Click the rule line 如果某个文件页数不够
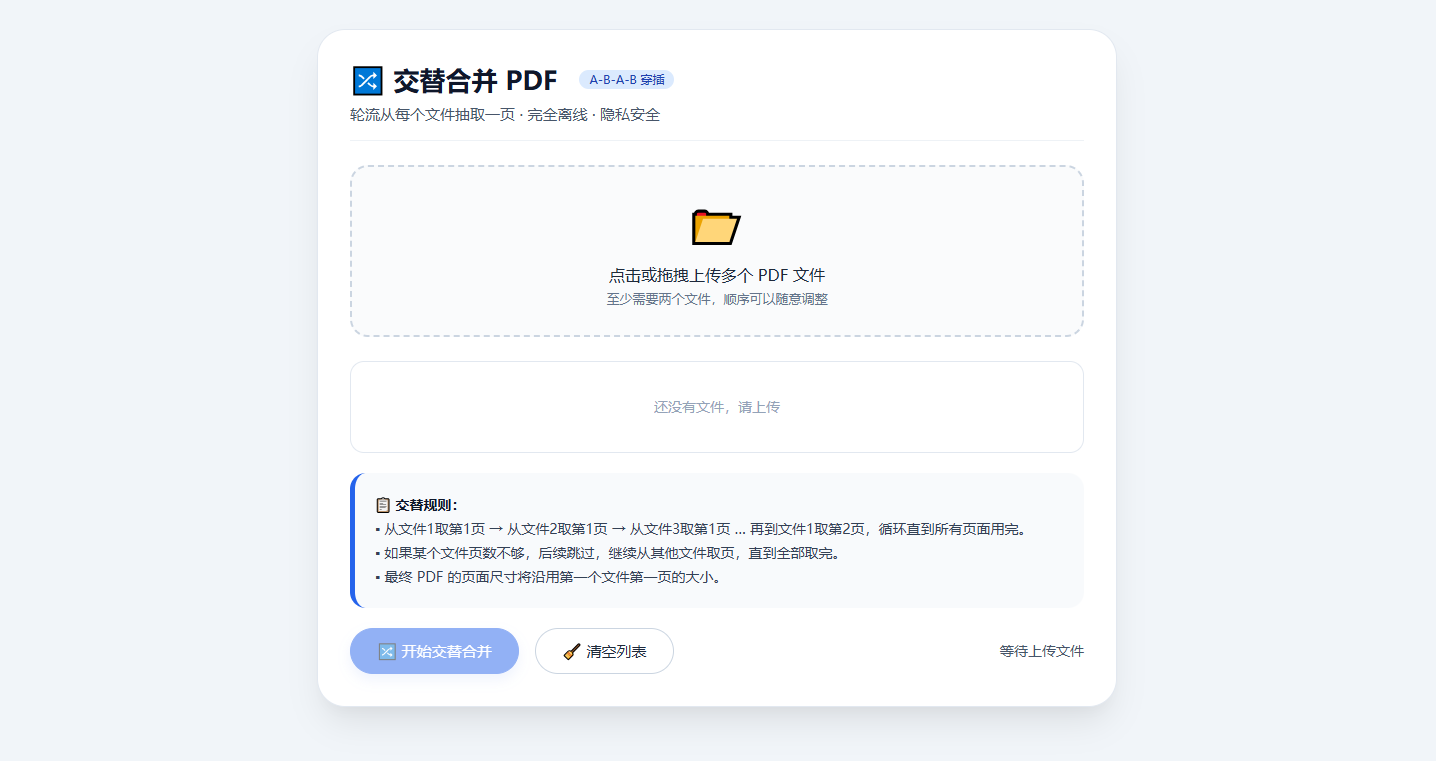Screen dimensions: 1436x761 [608, 553]
